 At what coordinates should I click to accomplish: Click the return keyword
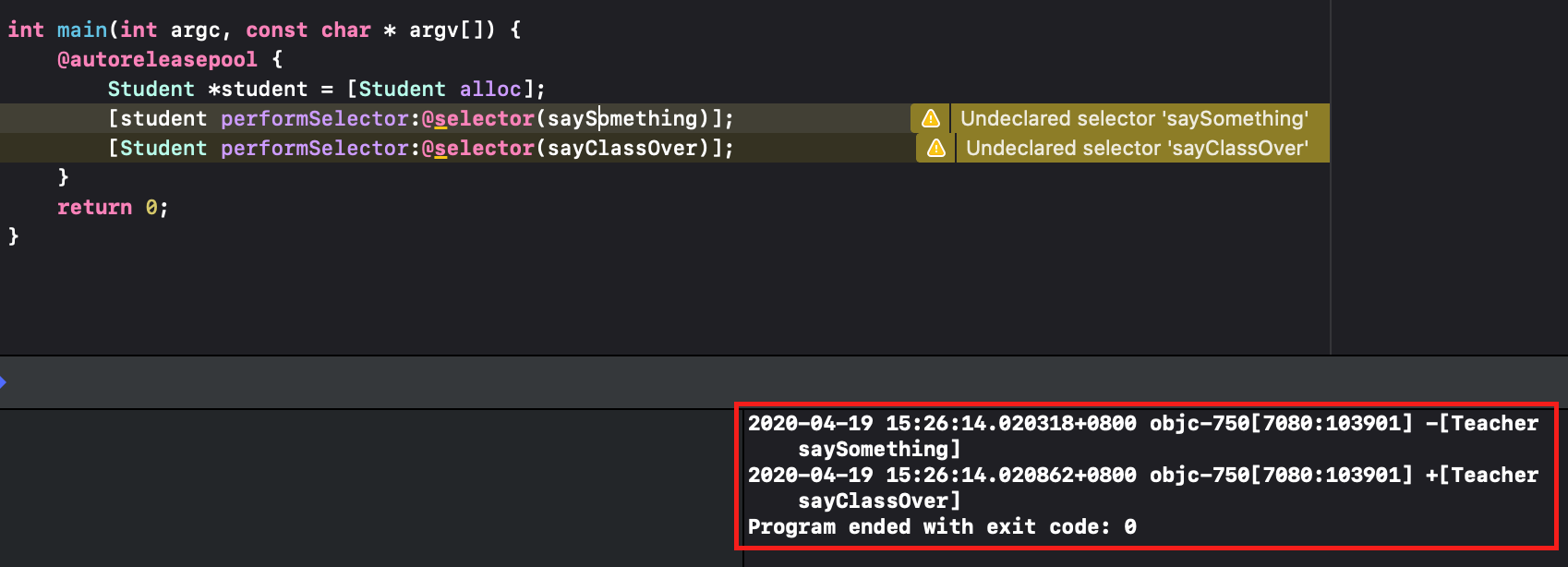pos(94,207)
